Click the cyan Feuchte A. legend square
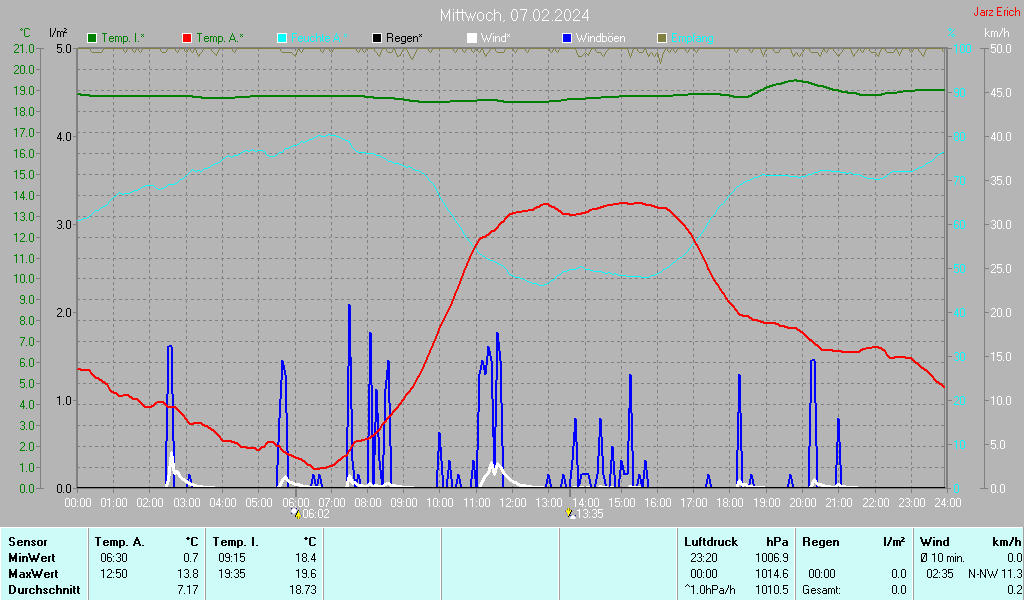 click(282, 38)
